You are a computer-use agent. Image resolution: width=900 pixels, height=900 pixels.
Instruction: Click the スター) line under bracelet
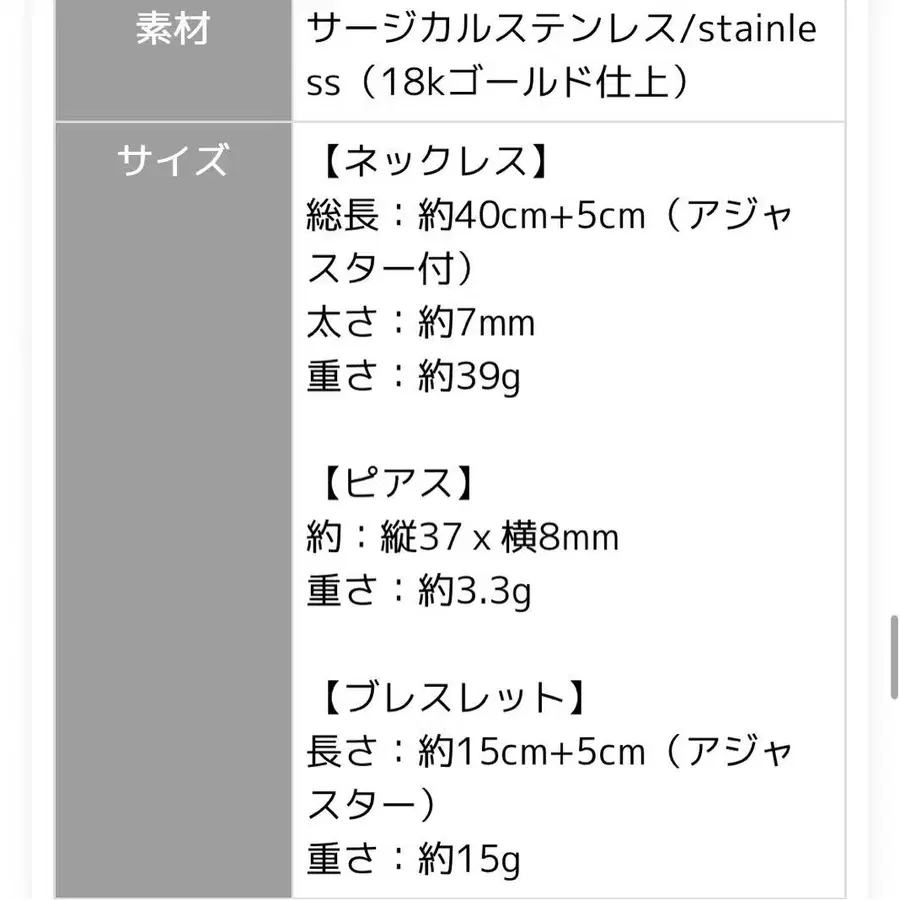(x=372, y=806)
